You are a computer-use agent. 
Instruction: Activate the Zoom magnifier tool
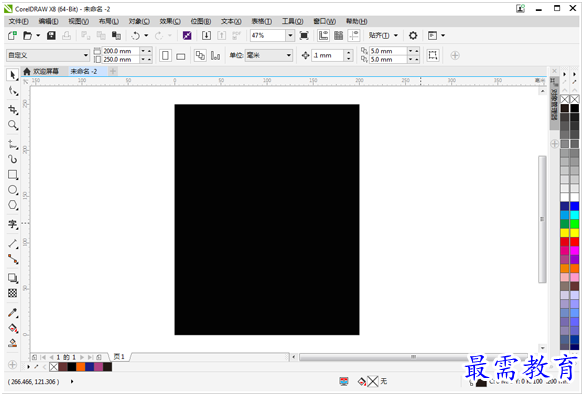point(13,125)
